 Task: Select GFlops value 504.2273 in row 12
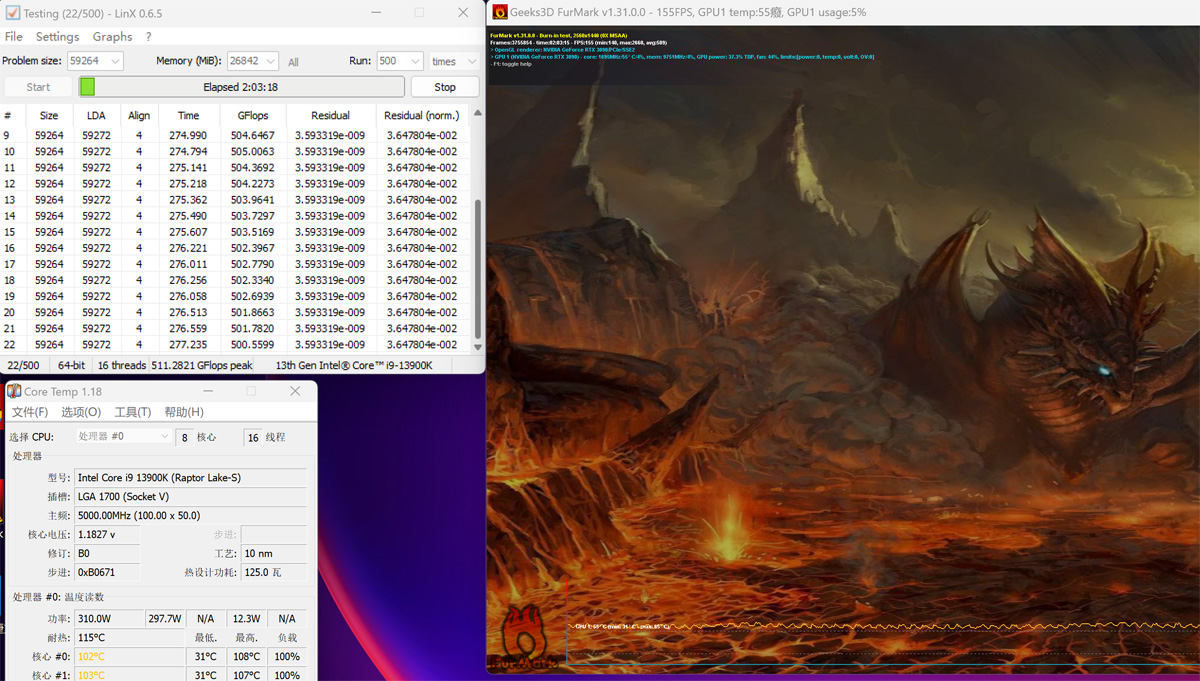252,183
